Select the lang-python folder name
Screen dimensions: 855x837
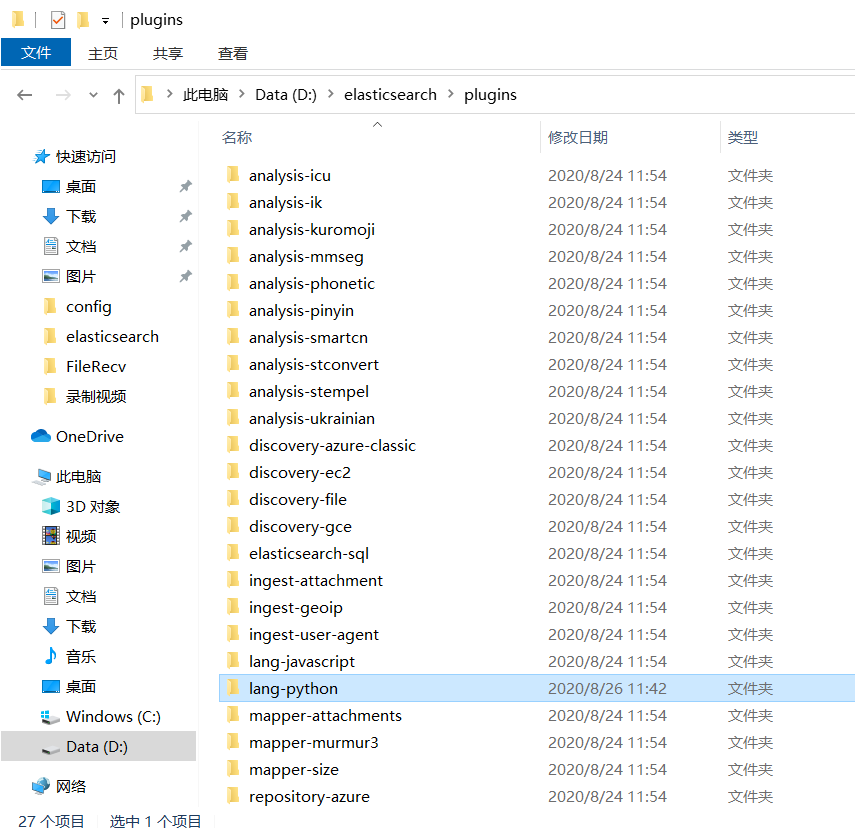293,689
